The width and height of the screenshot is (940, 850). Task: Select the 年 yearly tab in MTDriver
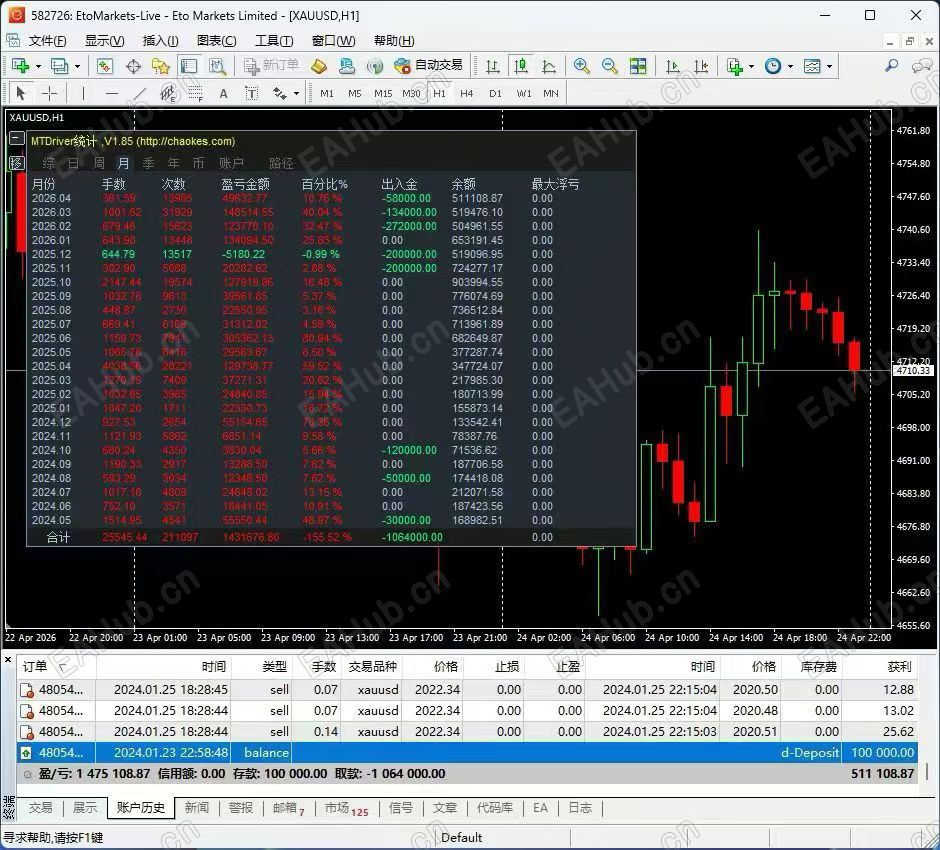click(173, 163)
